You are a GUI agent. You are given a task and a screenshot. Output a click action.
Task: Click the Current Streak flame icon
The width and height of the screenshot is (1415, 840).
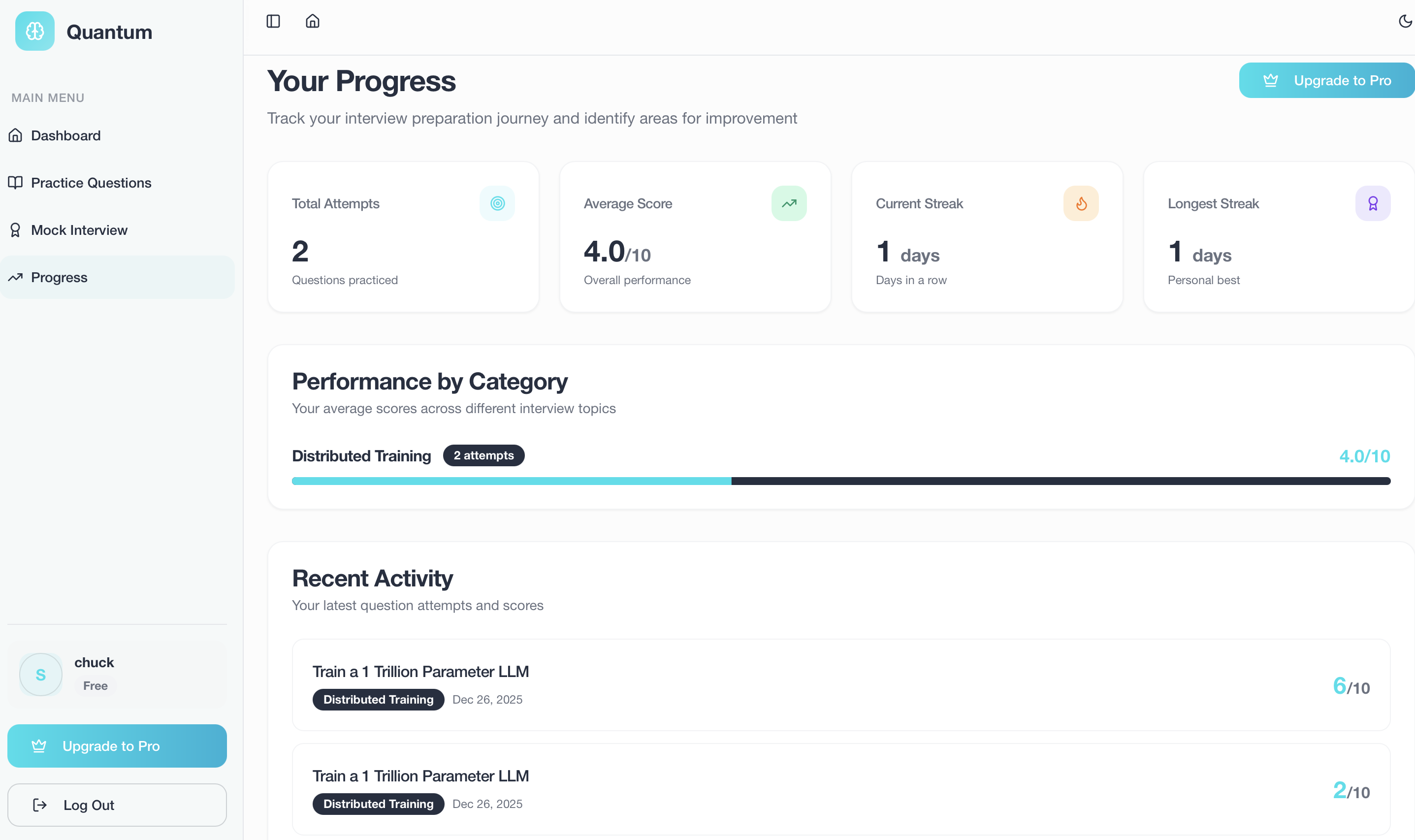[x=1081, y=203]
